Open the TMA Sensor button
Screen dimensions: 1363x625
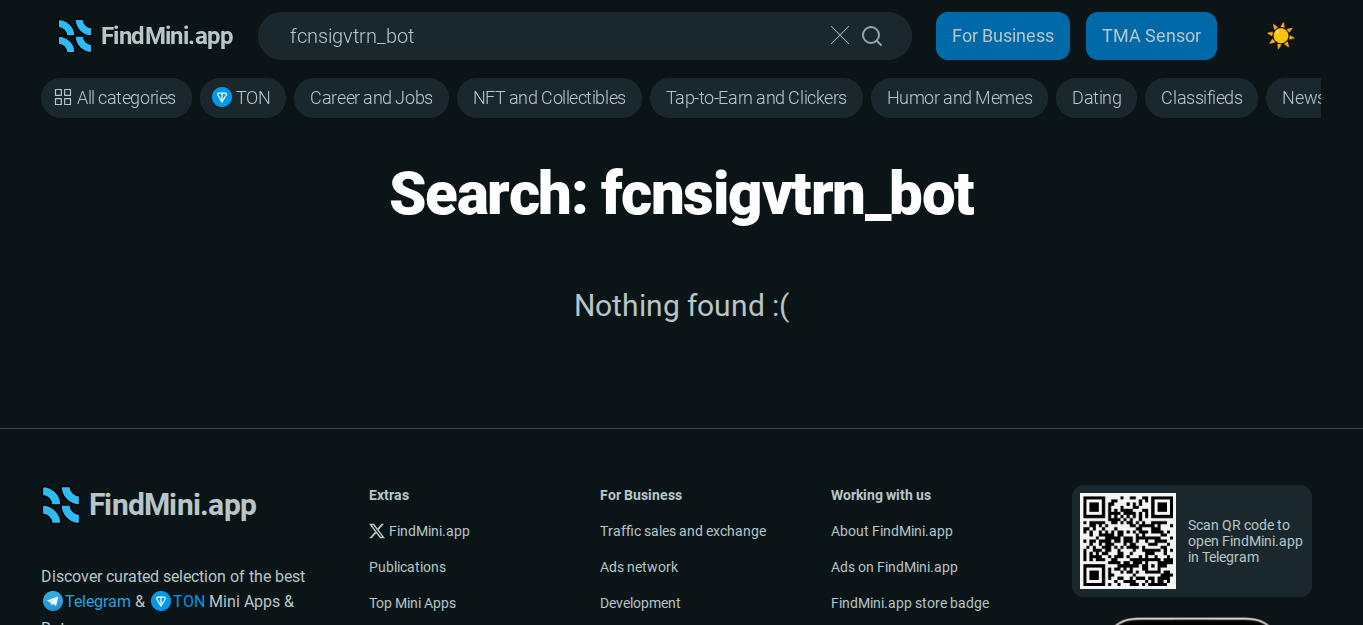point(1151,36)
